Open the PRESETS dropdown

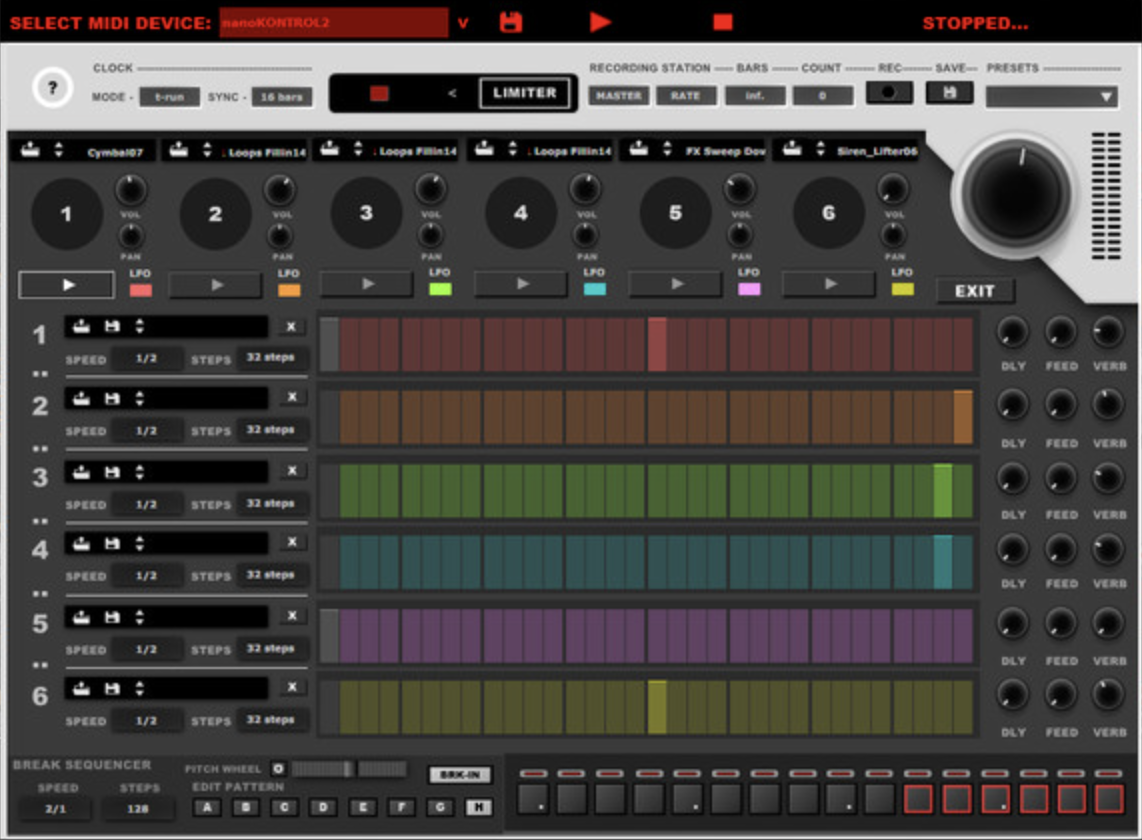tap(1052, 97)
